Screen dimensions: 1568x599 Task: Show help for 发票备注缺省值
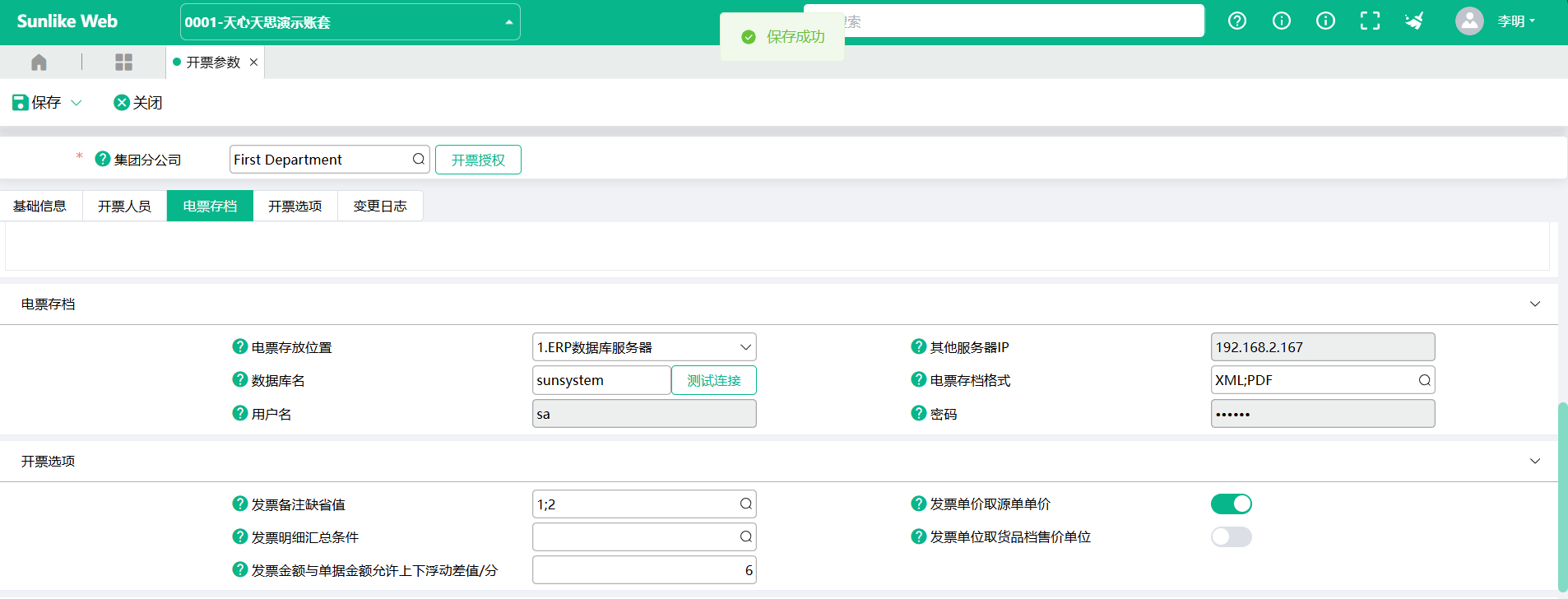coord(240,504)
